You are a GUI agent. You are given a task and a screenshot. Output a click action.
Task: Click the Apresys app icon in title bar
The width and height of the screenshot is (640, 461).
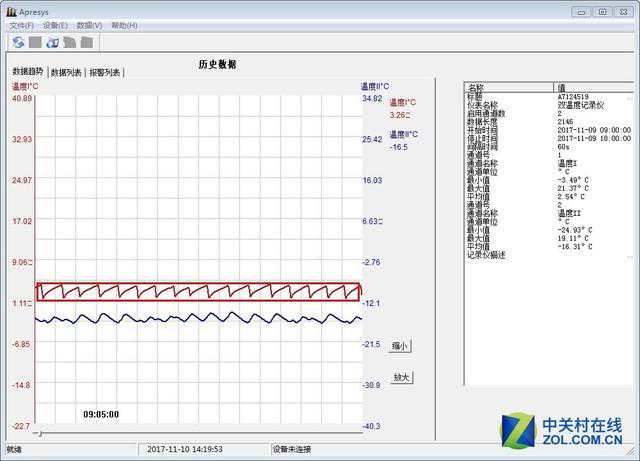coord(11,11)
